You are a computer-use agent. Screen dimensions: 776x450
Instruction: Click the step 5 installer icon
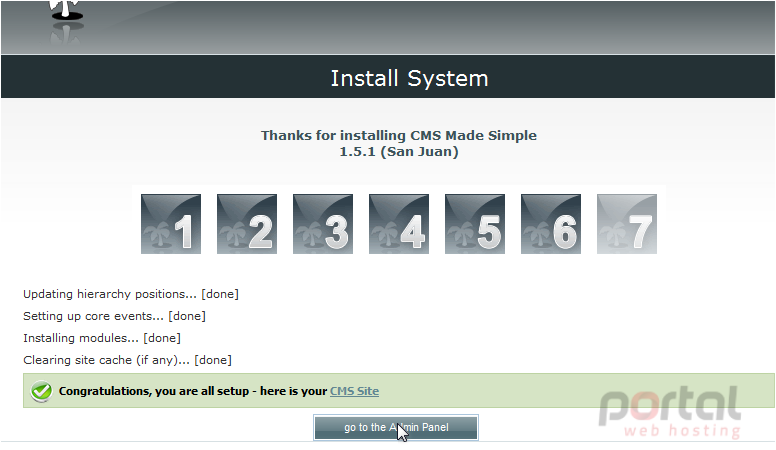[x=475, y=224]
